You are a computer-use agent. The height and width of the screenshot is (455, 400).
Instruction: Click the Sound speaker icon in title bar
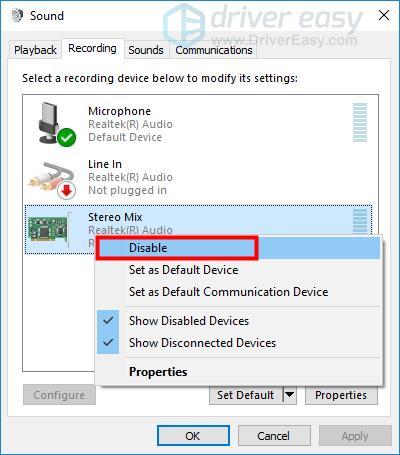(17, 15)
